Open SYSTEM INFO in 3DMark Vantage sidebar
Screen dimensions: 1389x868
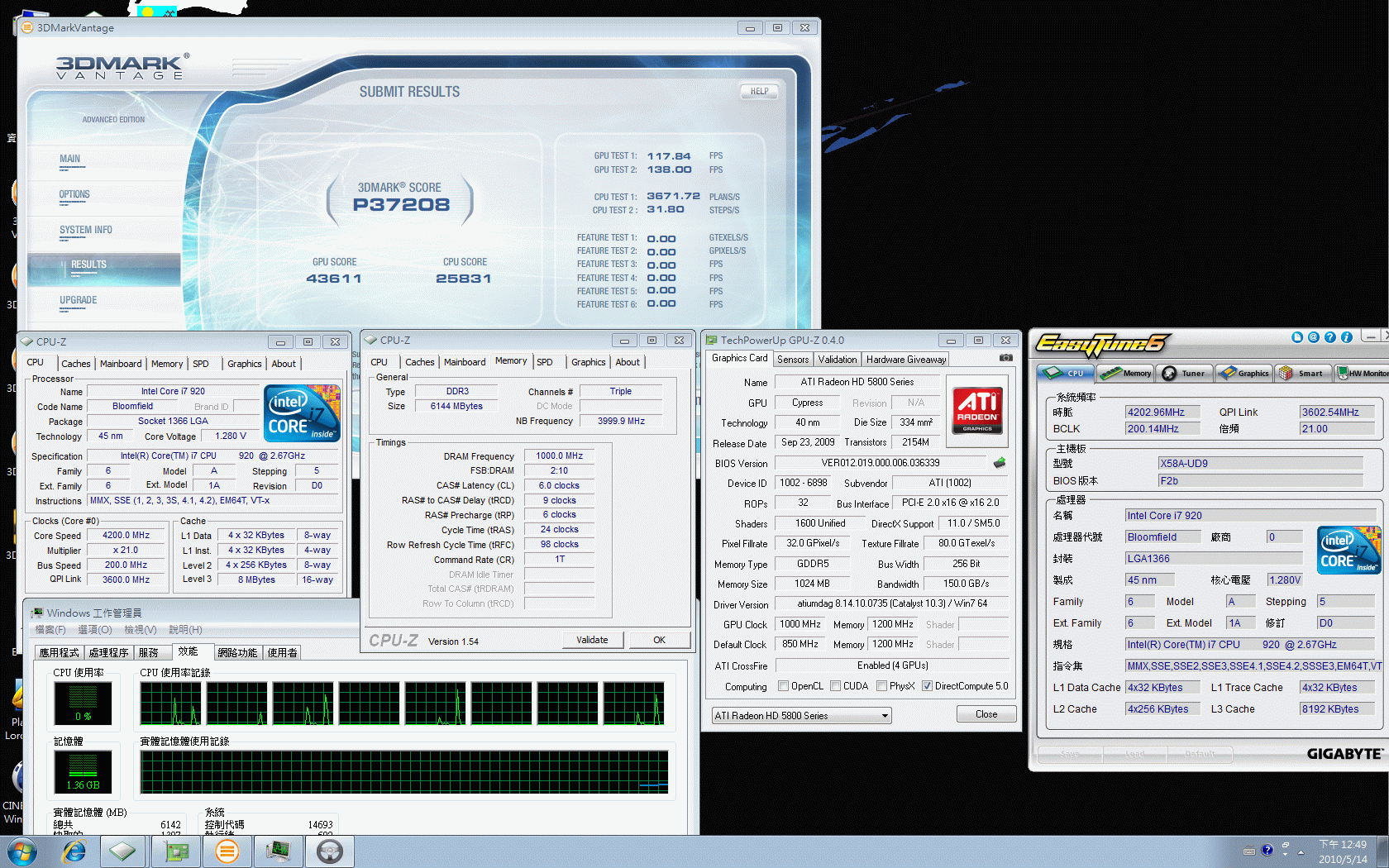pos(85,230)
